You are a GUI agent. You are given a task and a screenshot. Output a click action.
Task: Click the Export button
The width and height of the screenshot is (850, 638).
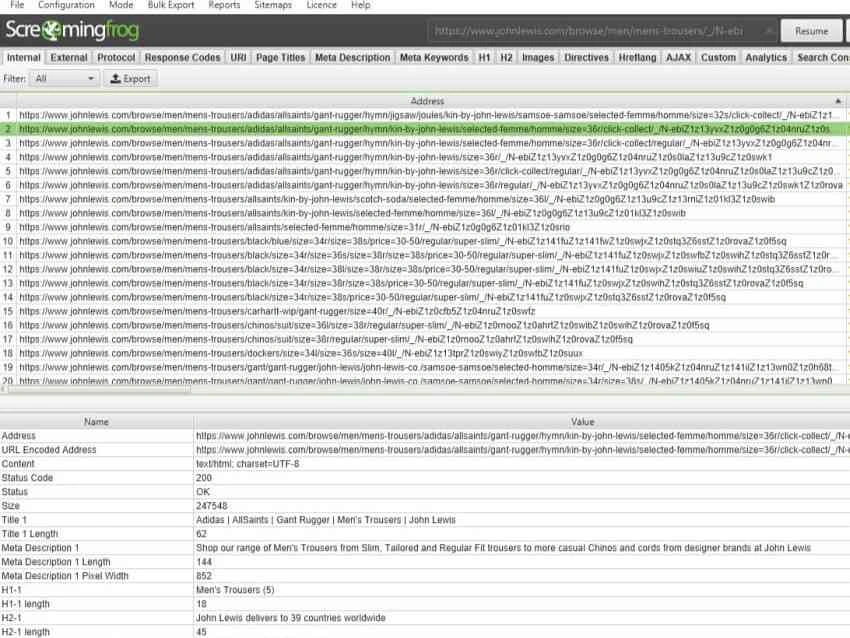coord(130,79)
